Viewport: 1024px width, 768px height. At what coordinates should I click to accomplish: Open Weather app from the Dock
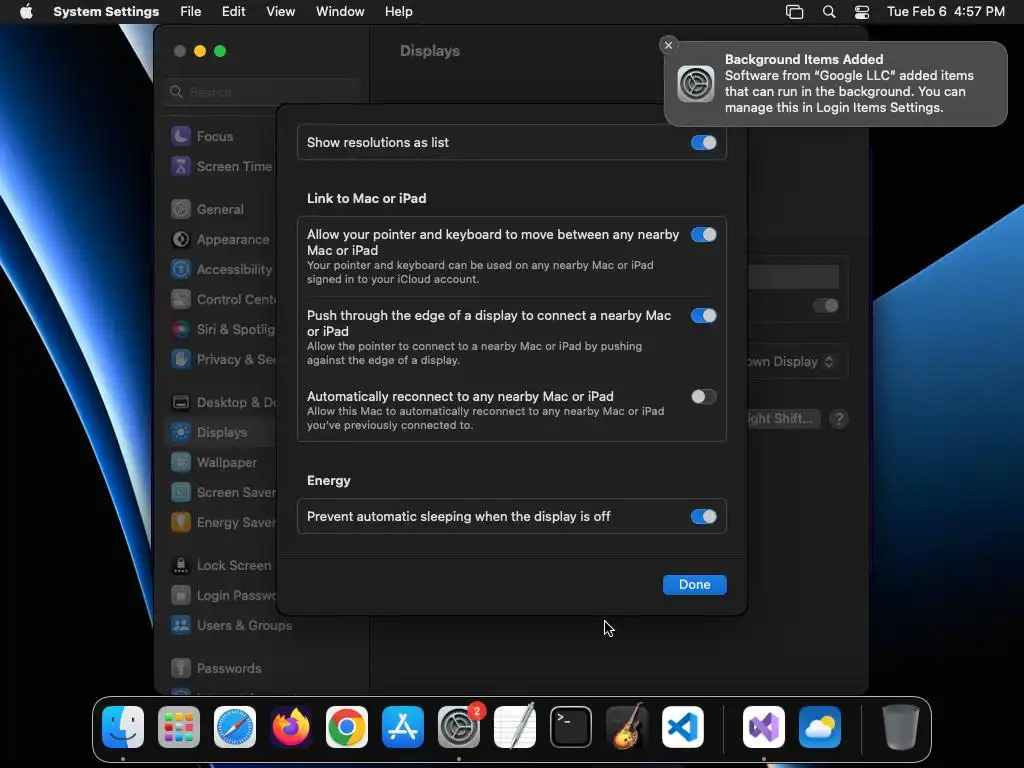click(x=820, y=727)
